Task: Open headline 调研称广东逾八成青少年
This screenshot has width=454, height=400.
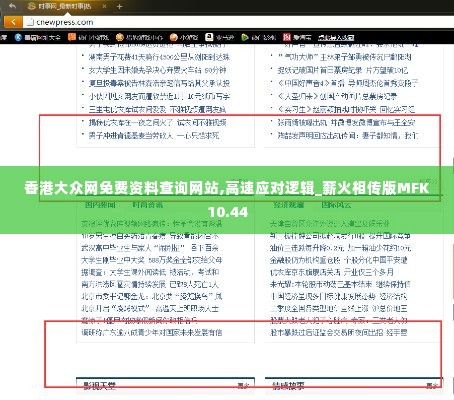Action: tap(152, 332)
